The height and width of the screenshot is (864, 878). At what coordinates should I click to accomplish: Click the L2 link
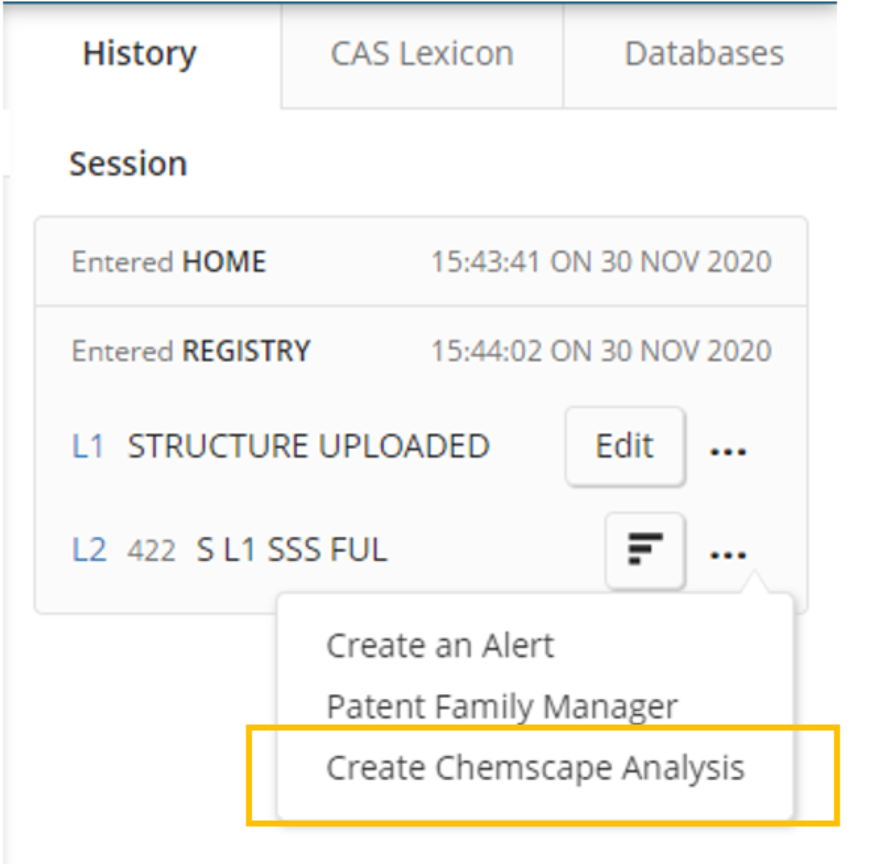pyautogui.click(x=89, y=550)
